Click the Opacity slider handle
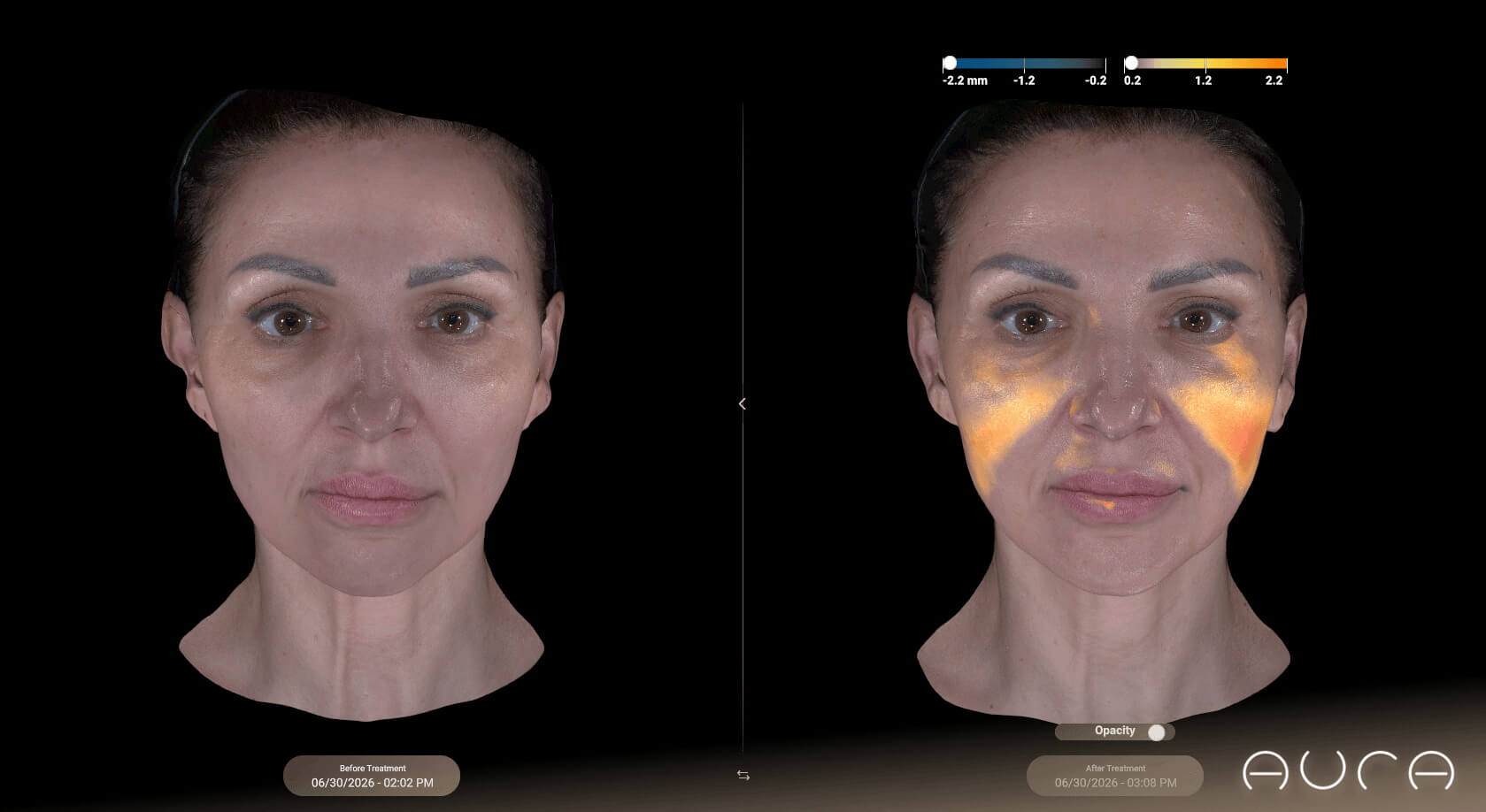The image size is (1486, 812). click(1156, 732)
